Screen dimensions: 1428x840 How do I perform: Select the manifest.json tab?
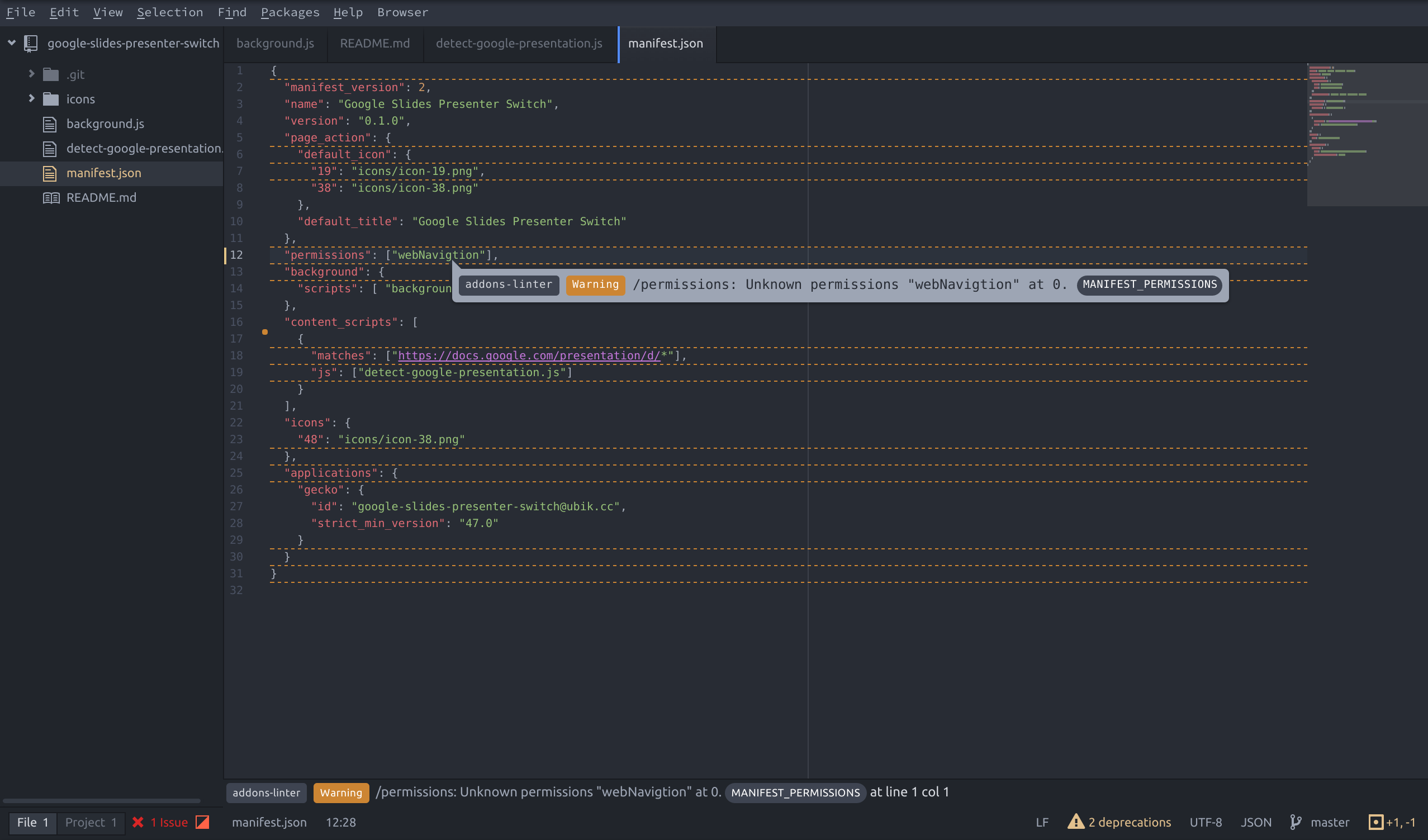666,44
